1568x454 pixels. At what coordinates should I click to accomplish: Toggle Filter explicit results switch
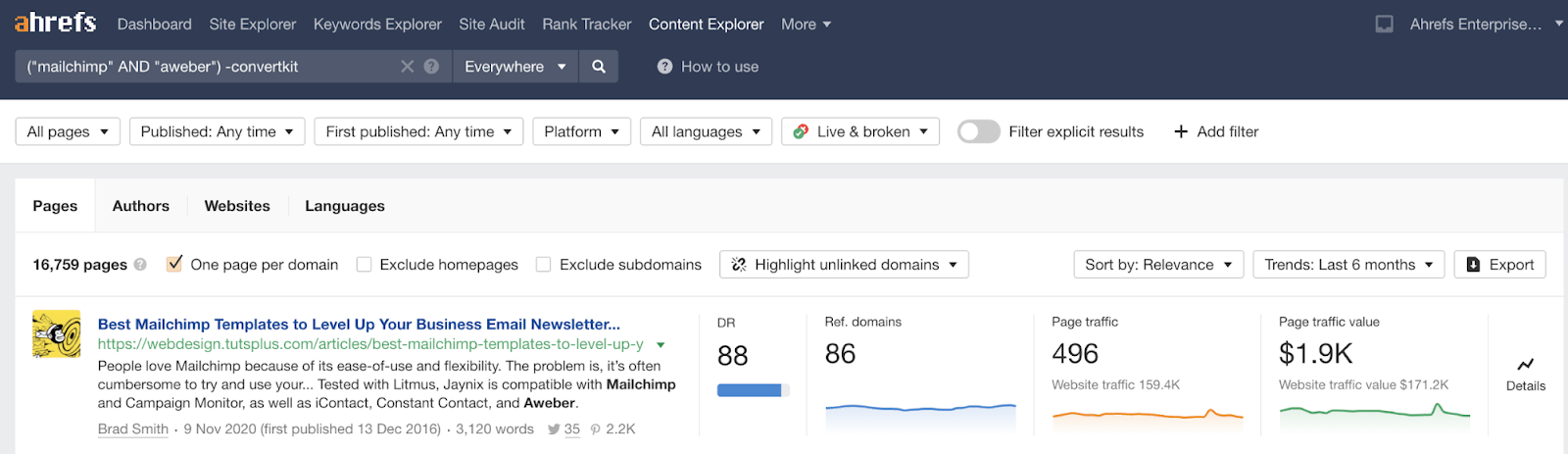click(x=978, y=131)
